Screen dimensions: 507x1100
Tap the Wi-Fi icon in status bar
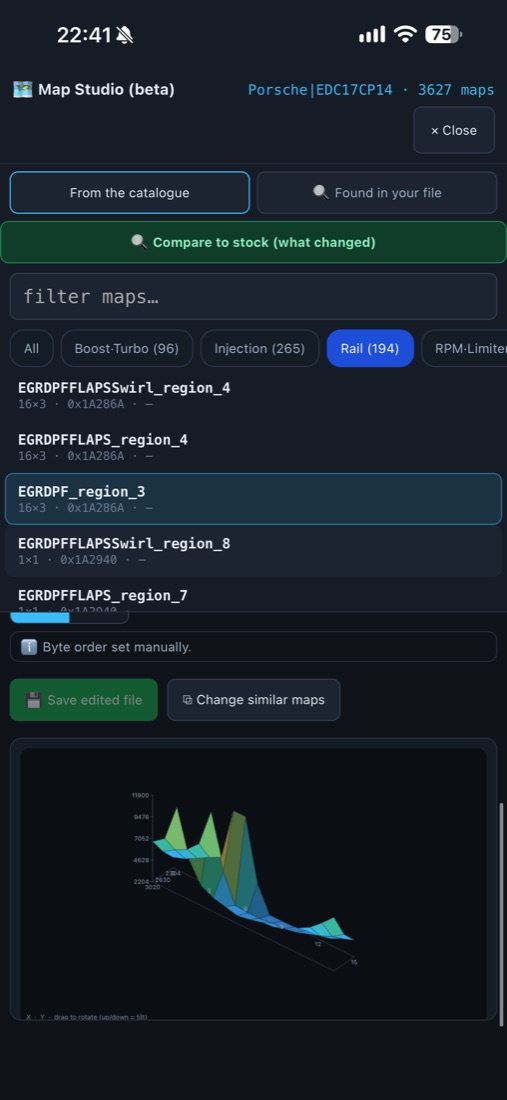pos(405,34)
